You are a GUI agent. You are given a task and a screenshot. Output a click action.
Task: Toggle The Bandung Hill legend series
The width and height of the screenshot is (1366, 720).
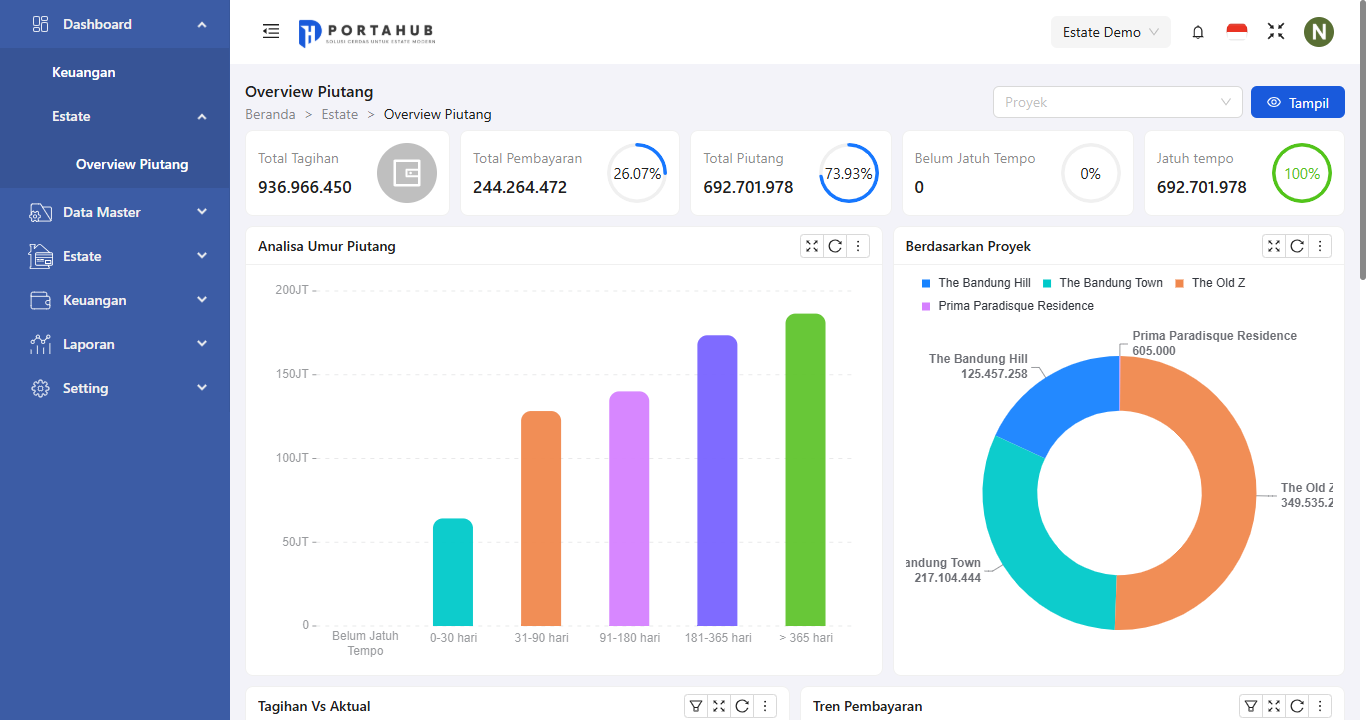975,283
